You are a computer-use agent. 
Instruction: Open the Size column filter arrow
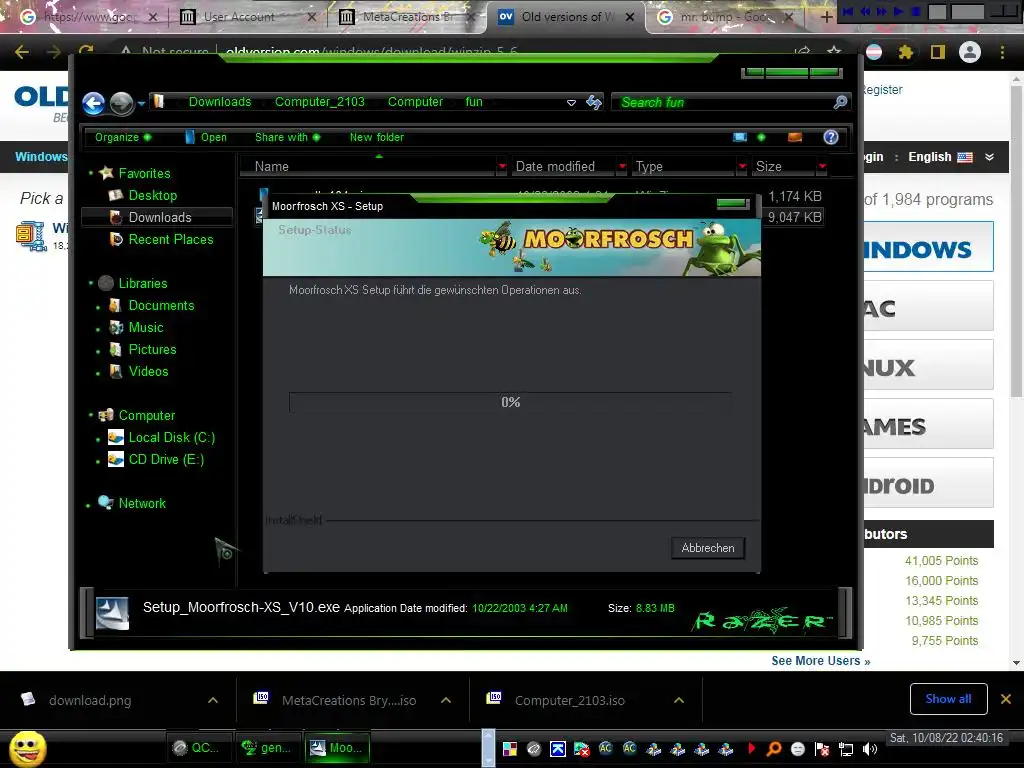(822, 167)
